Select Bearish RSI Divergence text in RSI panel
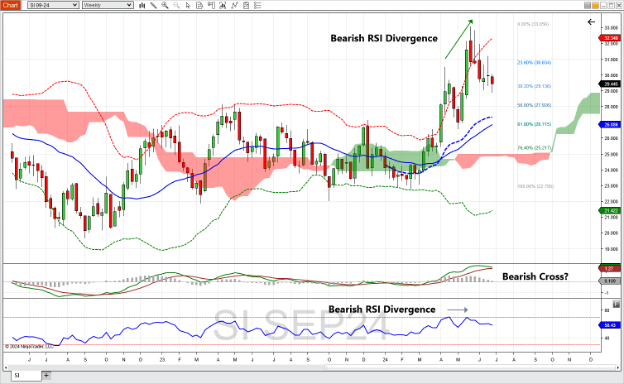The height and width of the screenshot is (384, 624). (x=382, y=309)
